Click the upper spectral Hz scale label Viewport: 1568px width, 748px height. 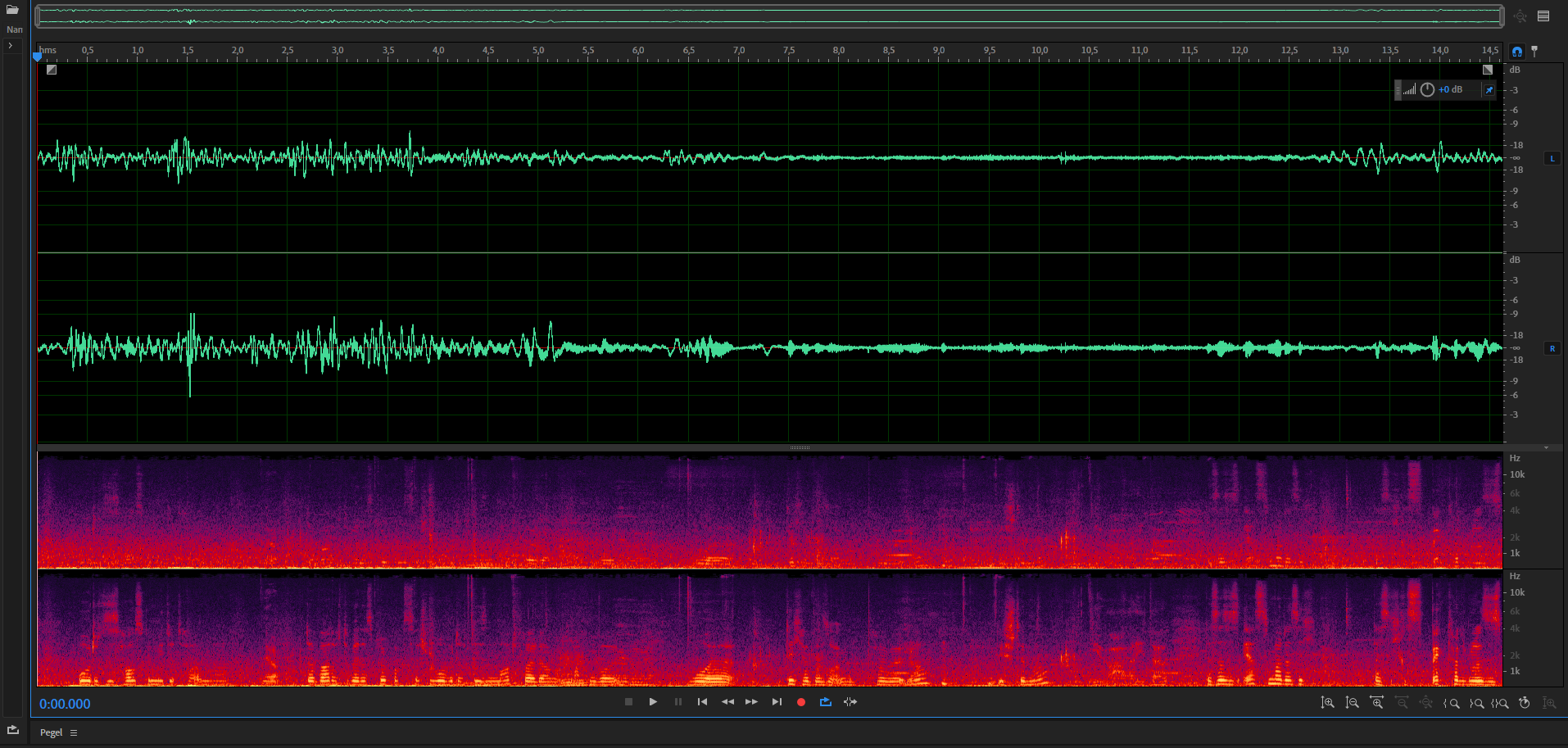tap(1515, 458)
